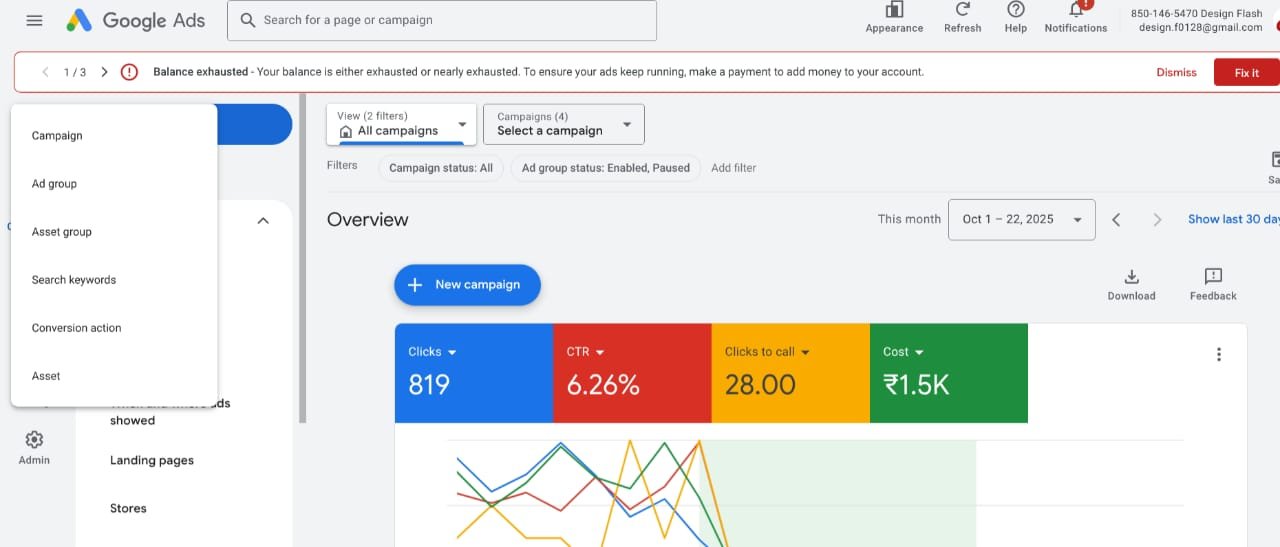This screenshot has width=1280, height=547.
Task: Select Search keywords from create menu
Action: [x=74, y=280]
